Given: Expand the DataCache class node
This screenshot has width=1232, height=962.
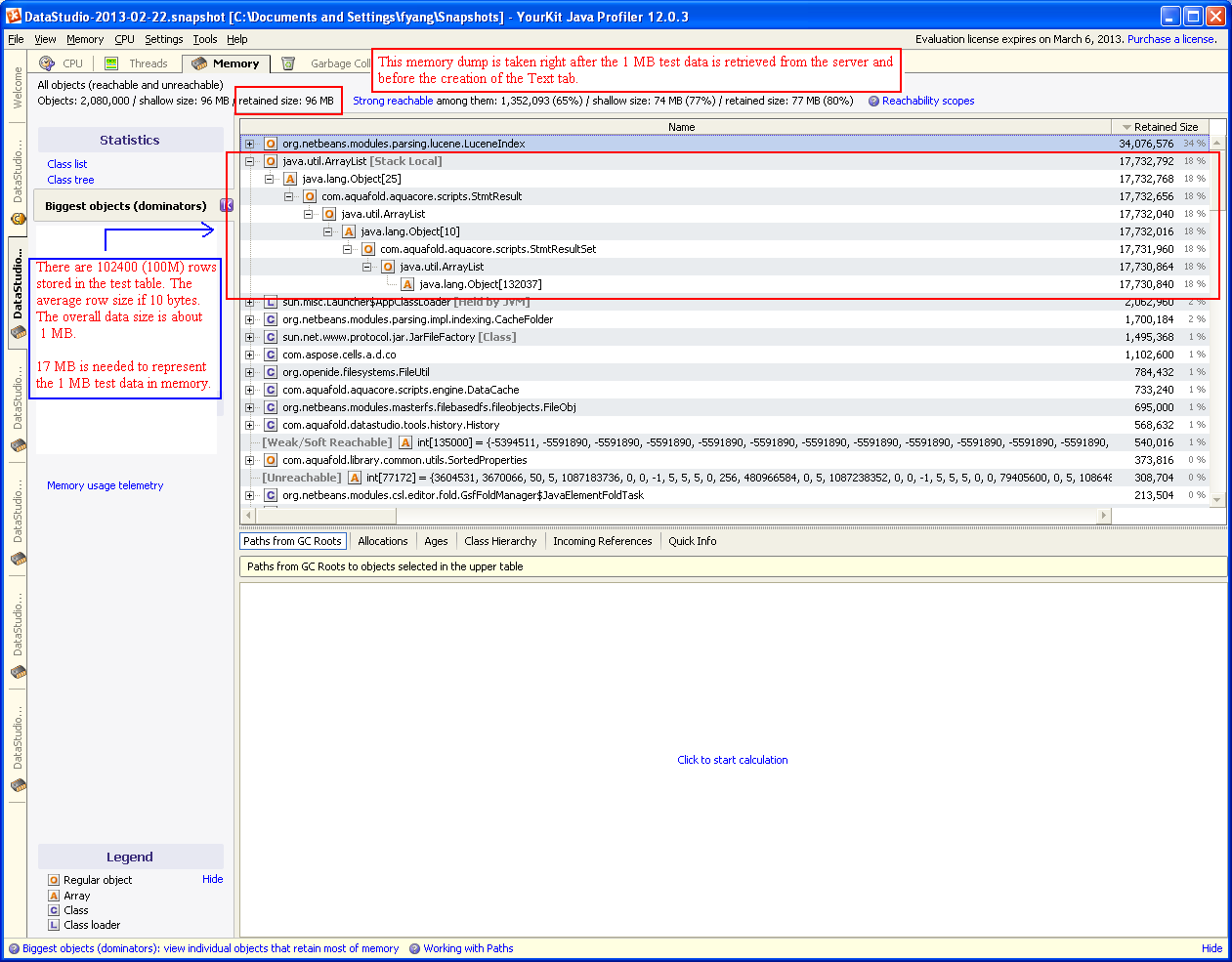Looking at the screenshot, I should pos(249,390).
